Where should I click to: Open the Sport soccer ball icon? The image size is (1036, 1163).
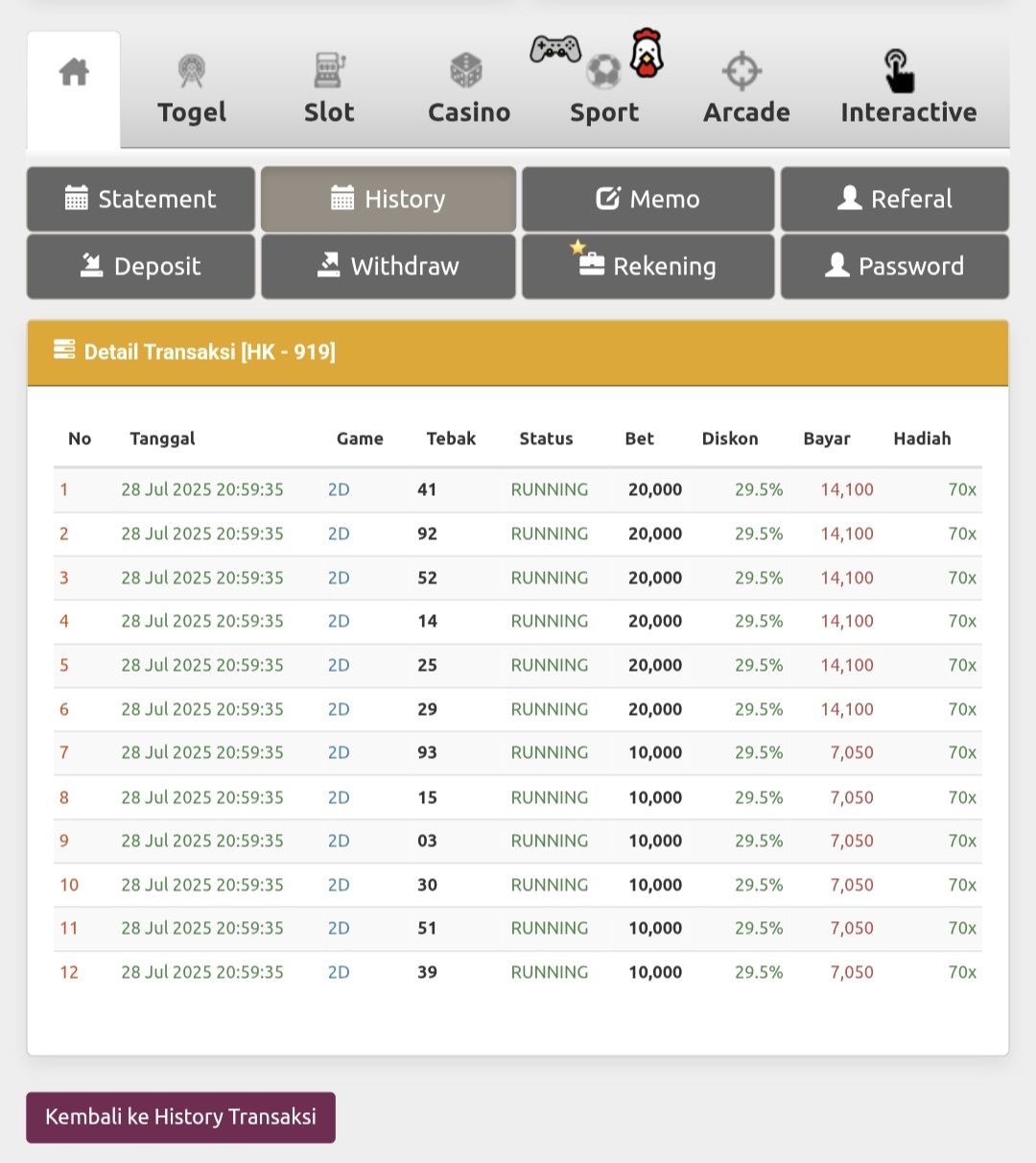(x=603, y=70)
